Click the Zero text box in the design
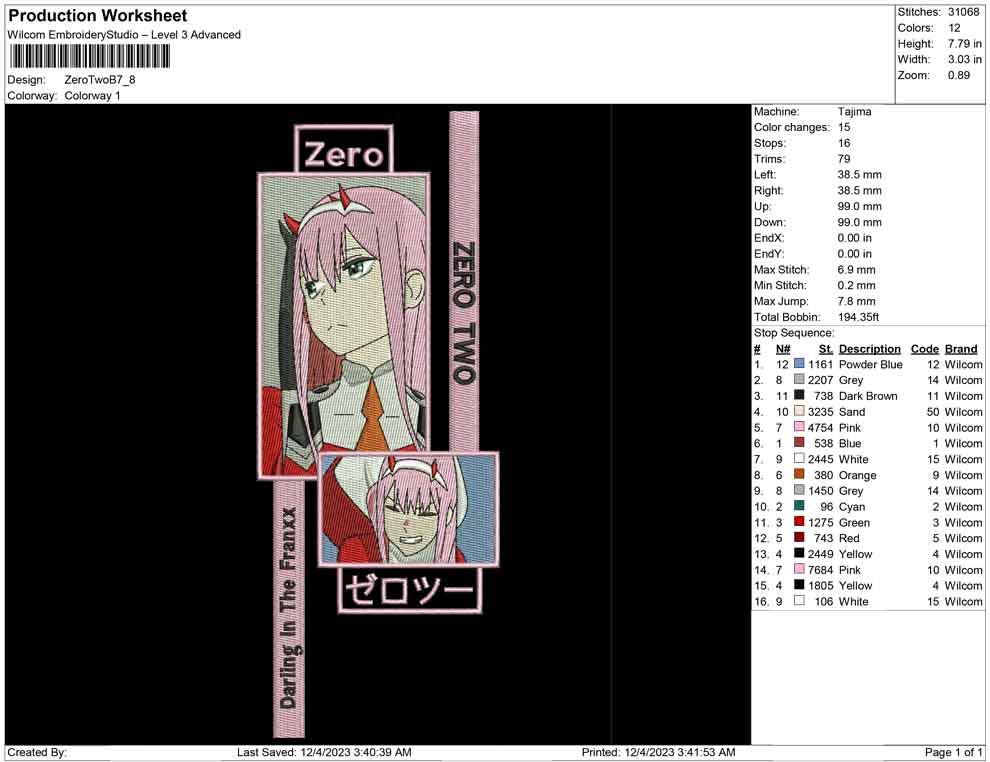 (x=343, y=150)
